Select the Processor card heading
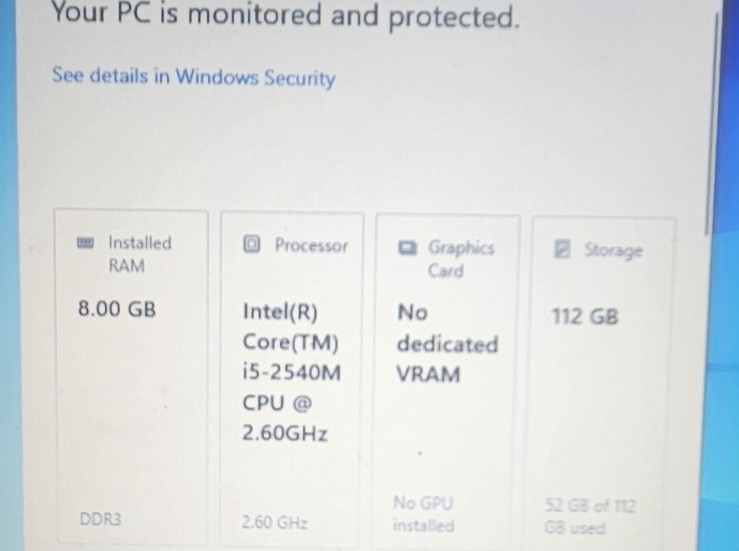The width and height of the screenshot is (739, 551). pyautogui.click(x=311, y=246)
